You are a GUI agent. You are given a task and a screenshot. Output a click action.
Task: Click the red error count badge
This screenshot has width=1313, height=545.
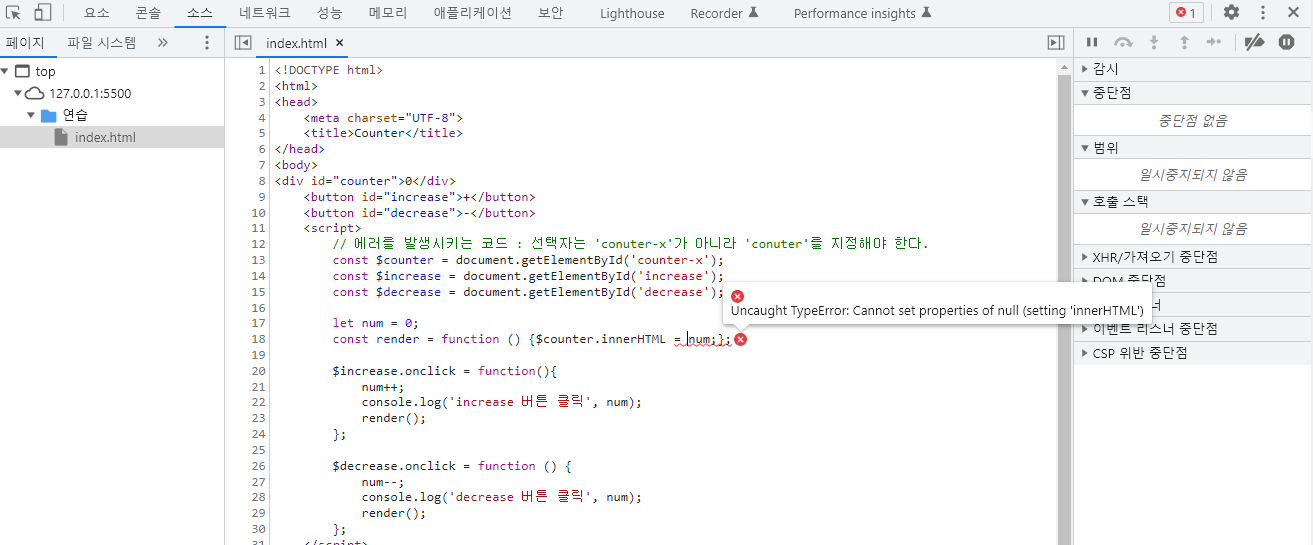pos(1186,13)
